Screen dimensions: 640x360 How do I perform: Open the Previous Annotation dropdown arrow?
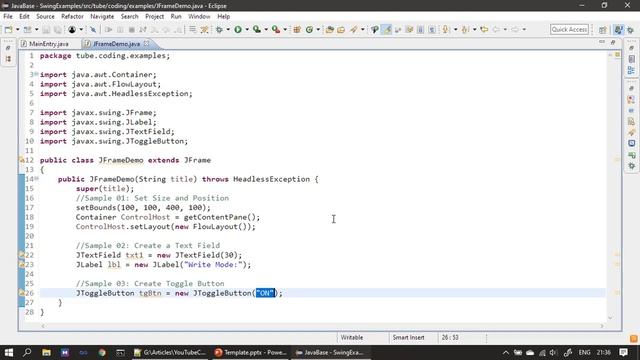[474, 29]
